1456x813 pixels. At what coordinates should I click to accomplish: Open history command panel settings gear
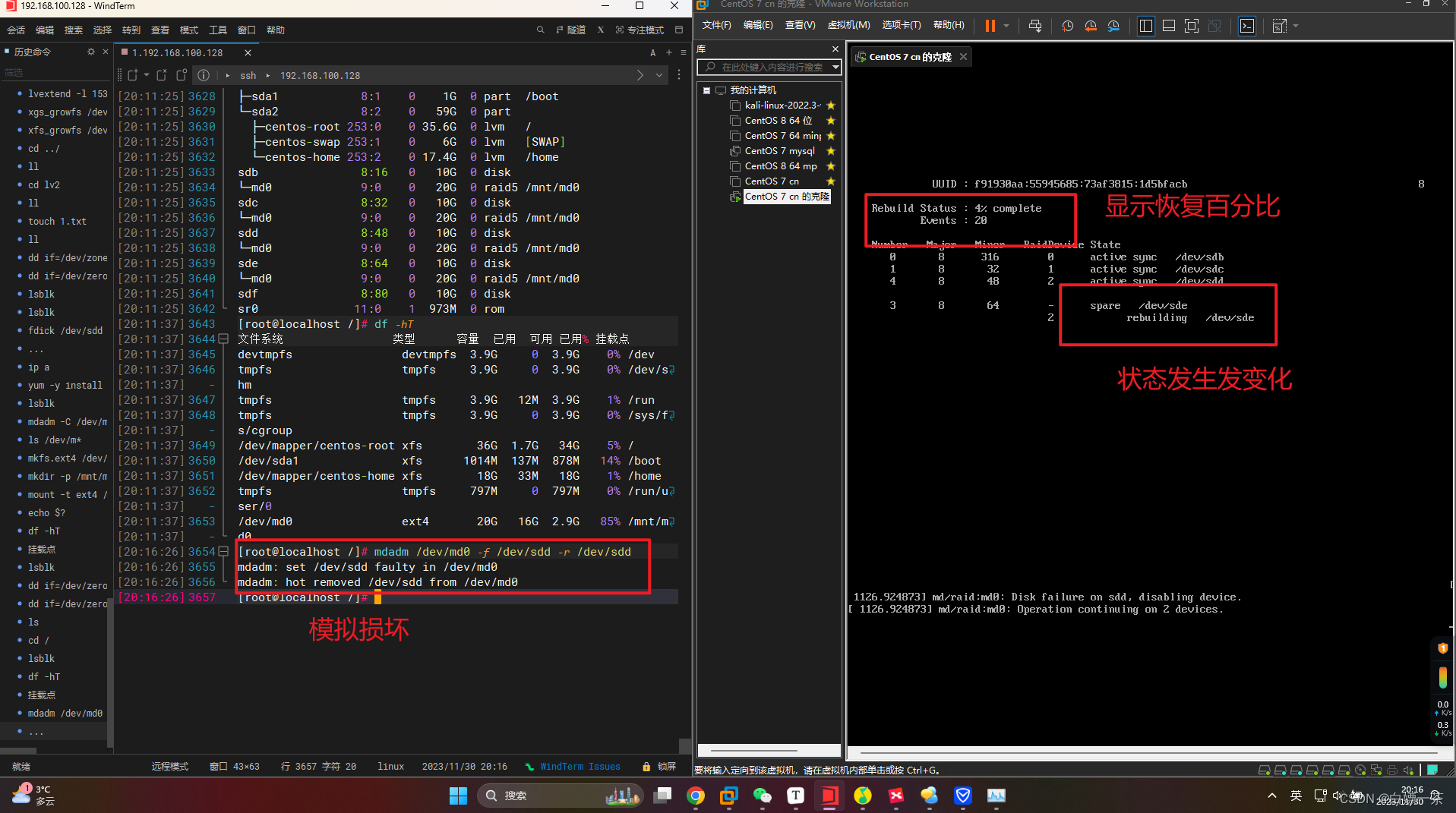coord(91,52)
